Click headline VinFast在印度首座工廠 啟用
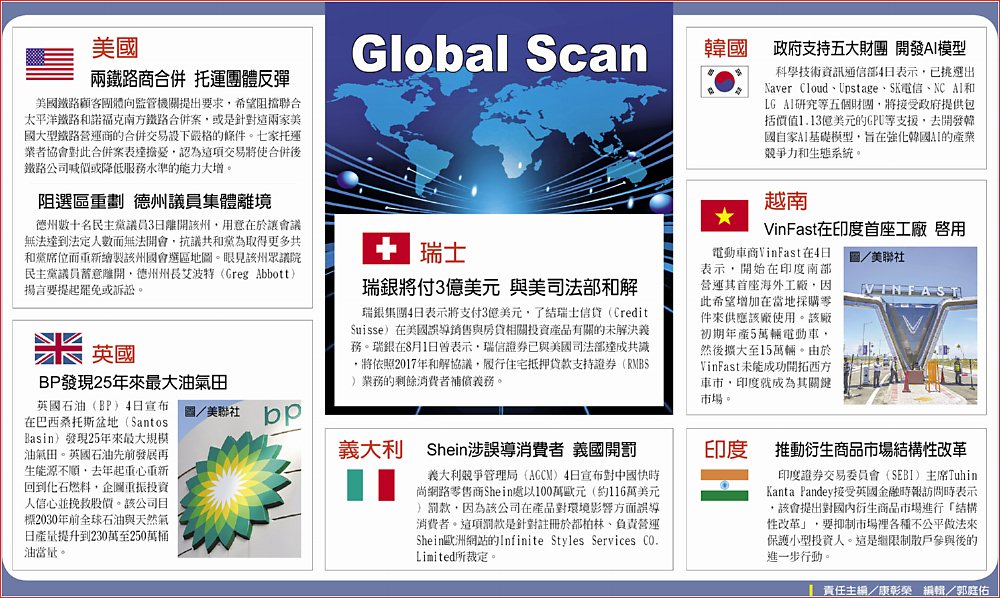The image size is (1000, 598). [x=864, y=230]
